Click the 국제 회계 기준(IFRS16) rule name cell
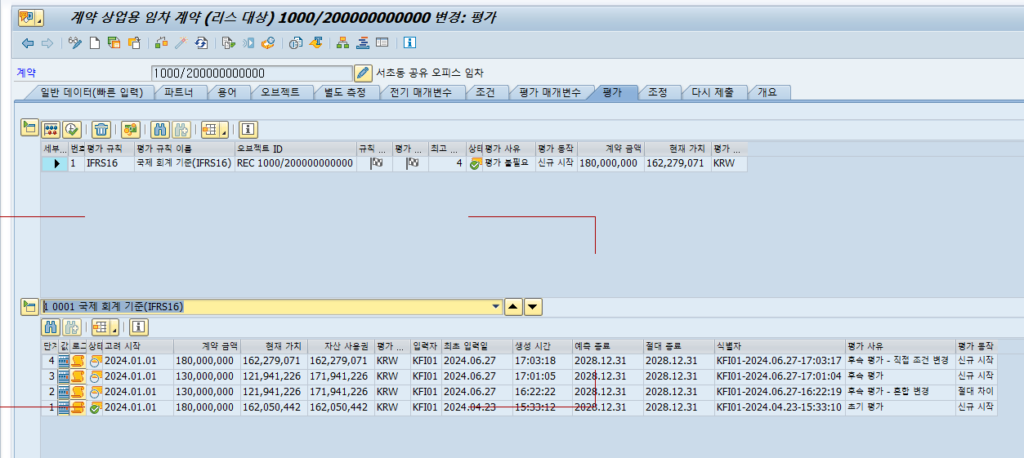The width and height of the screenshot is (1024, 458). (x=184, y=164)
